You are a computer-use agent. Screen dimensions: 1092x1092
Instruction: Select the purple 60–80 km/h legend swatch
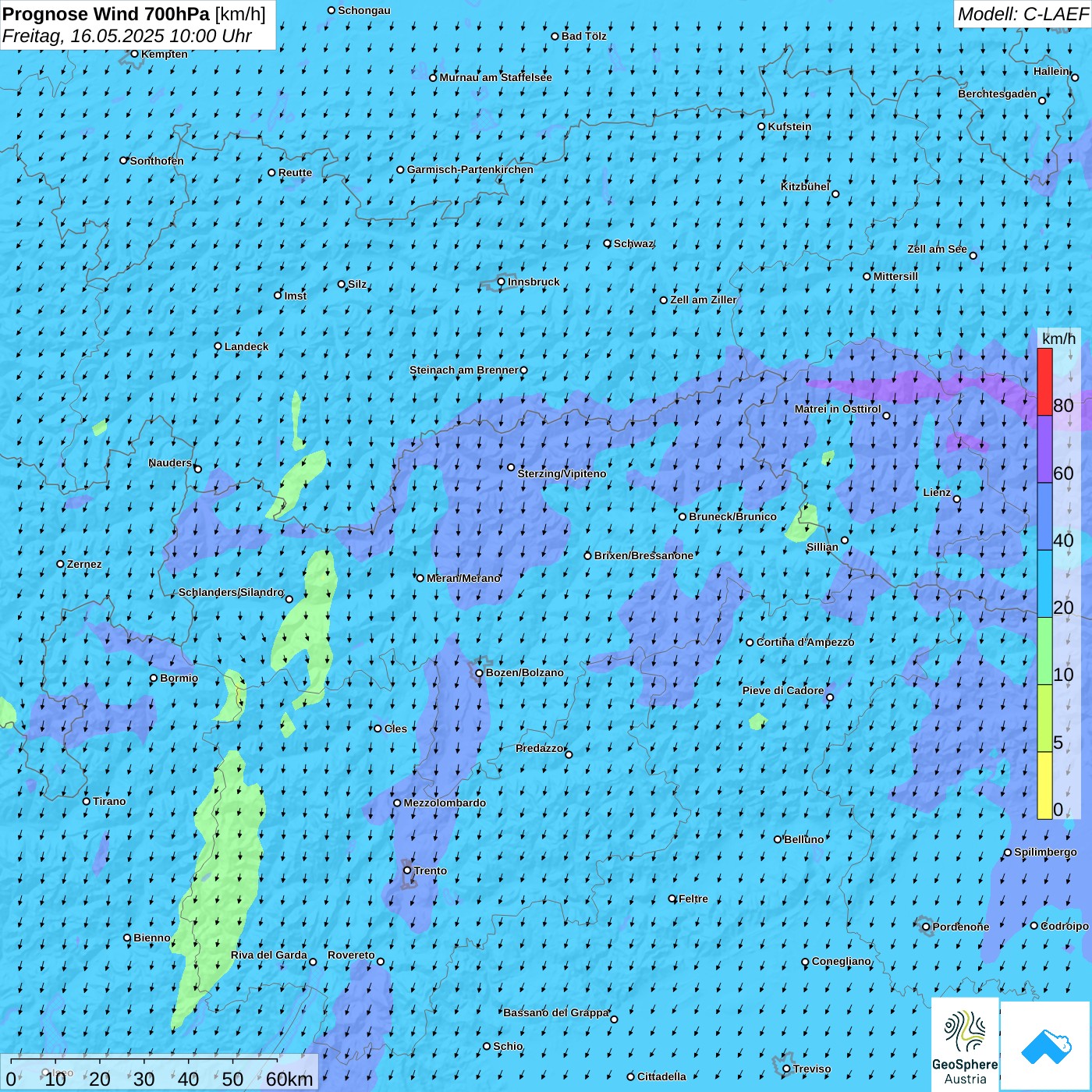(1044, 449)
